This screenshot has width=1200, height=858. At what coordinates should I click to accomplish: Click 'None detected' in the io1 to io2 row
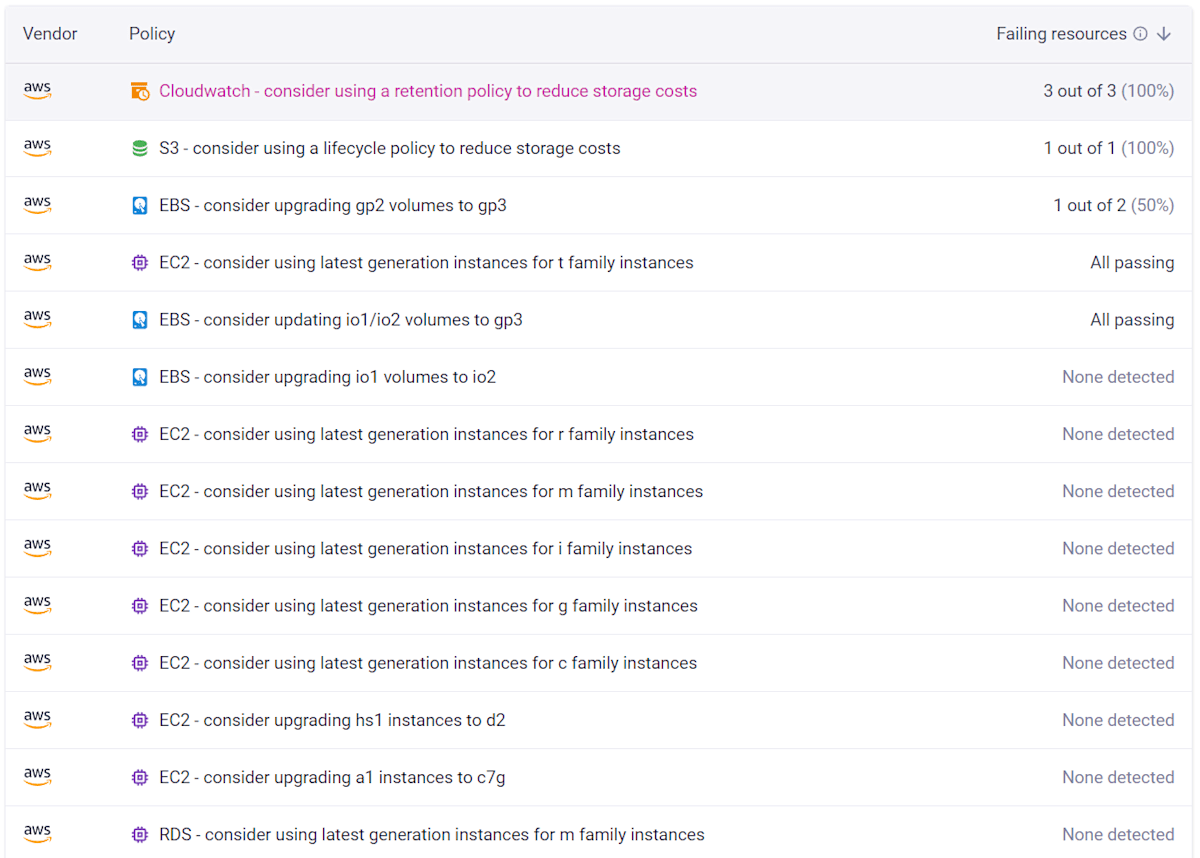coord(1118,377)
